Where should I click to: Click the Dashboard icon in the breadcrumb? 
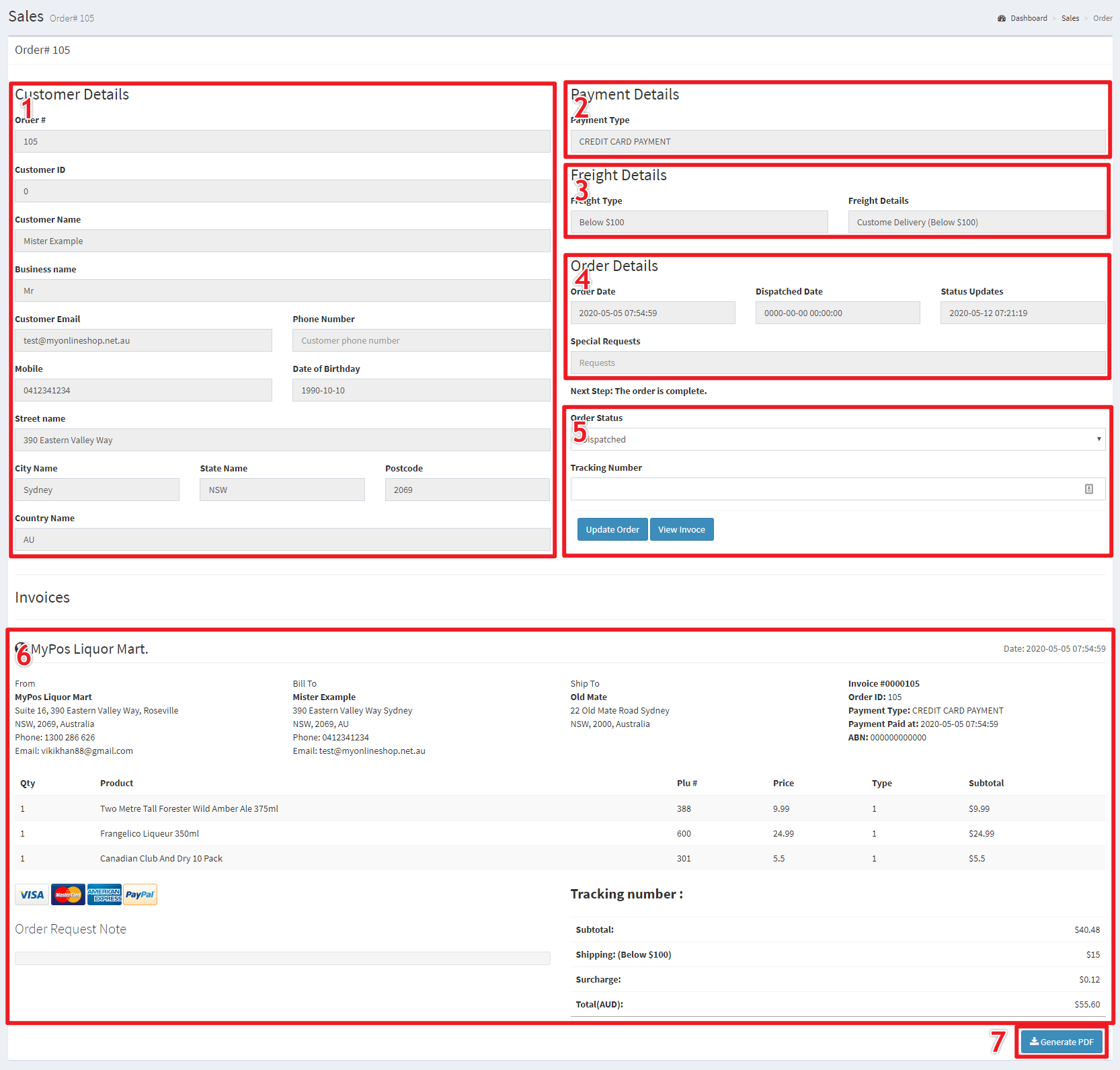(1002, 18)
